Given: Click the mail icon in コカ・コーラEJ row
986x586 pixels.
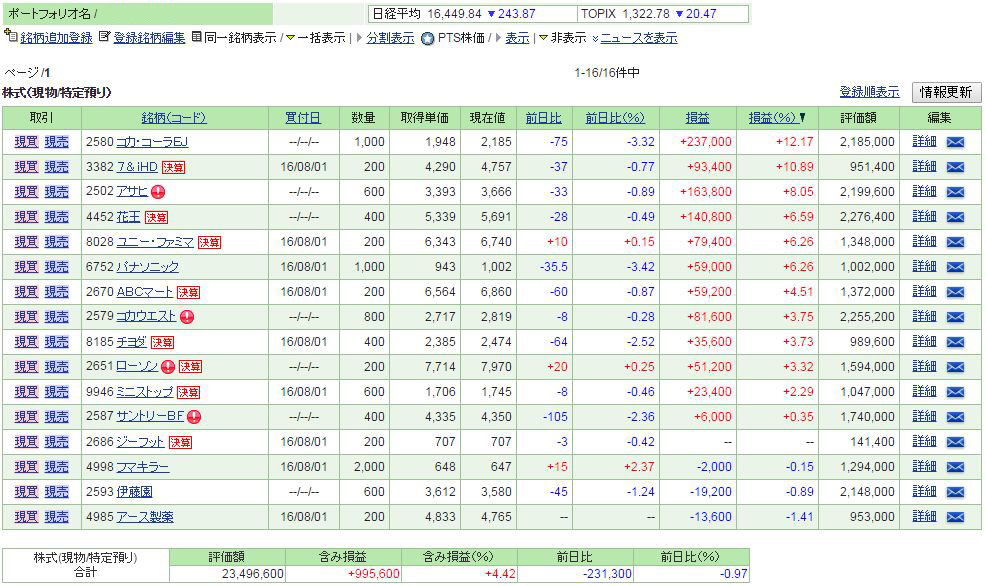Looking at the screenshot, I should (x=955, y=142).
